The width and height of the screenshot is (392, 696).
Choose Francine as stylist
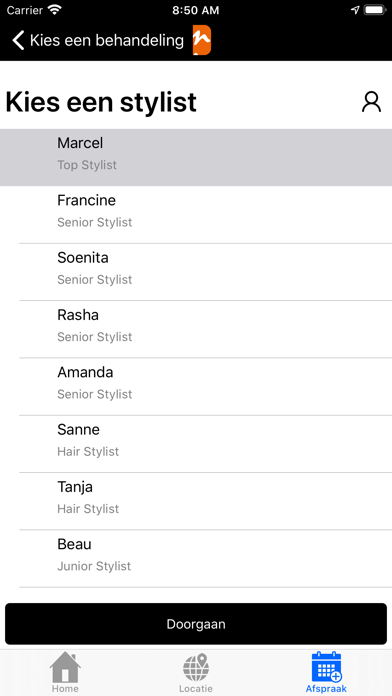click(196, 214)
